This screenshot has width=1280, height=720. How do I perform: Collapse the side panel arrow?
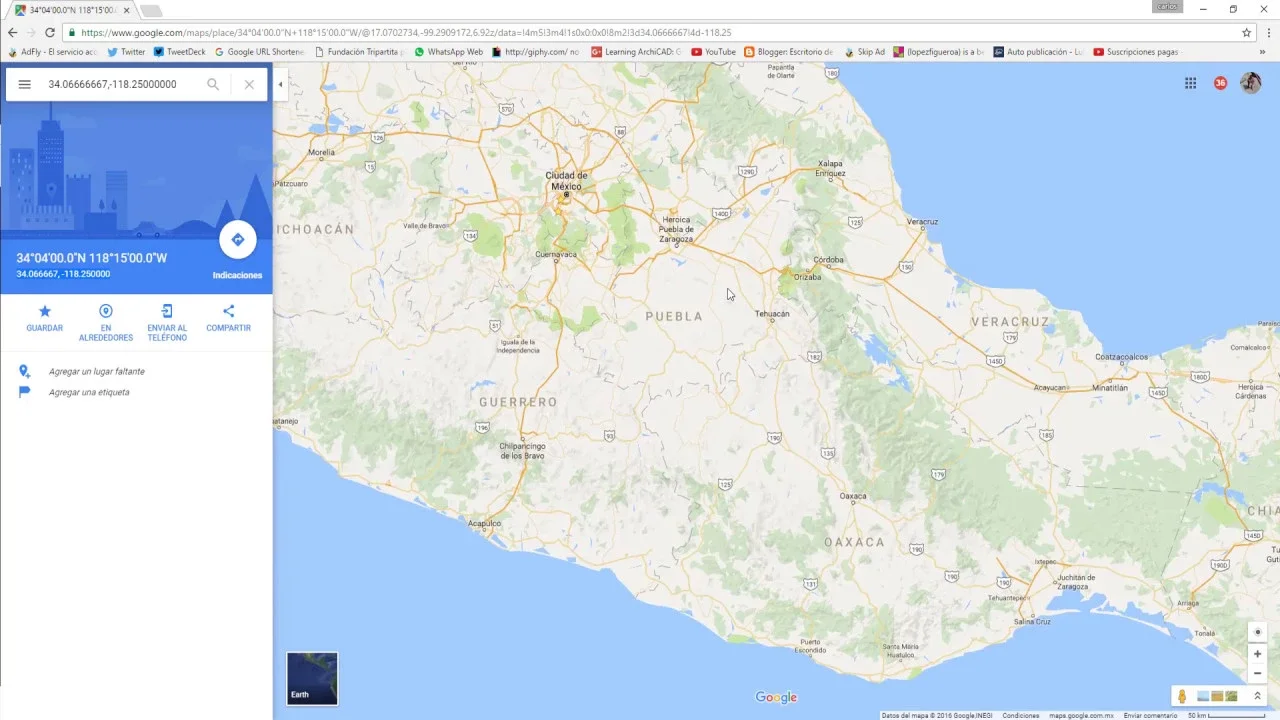tap(280, 85)
